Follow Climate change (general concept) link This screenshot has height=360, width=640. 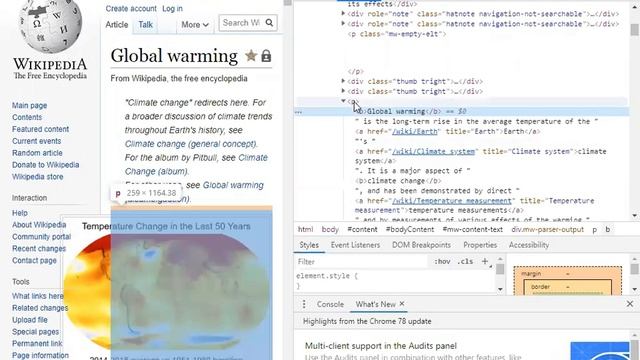tap(191, 144)
